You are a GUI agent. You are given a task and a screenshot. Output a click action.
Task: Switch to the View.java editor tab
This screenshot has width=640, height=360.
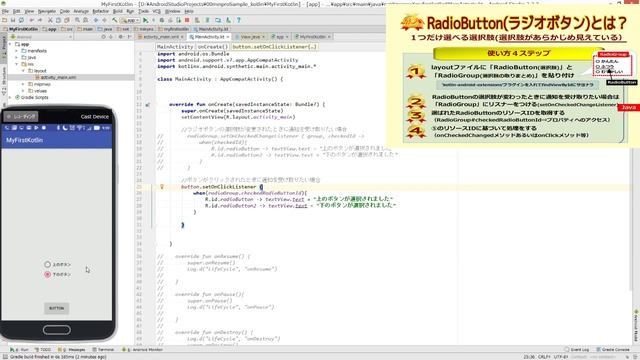pos(250,37)
